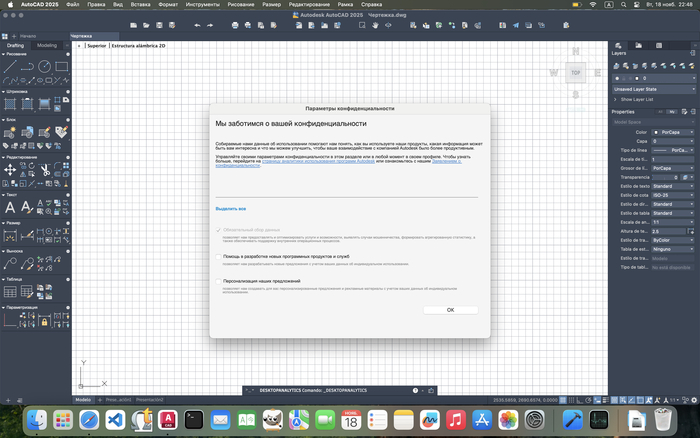Click the Выделить все link
700x438 pixels.
231,209
